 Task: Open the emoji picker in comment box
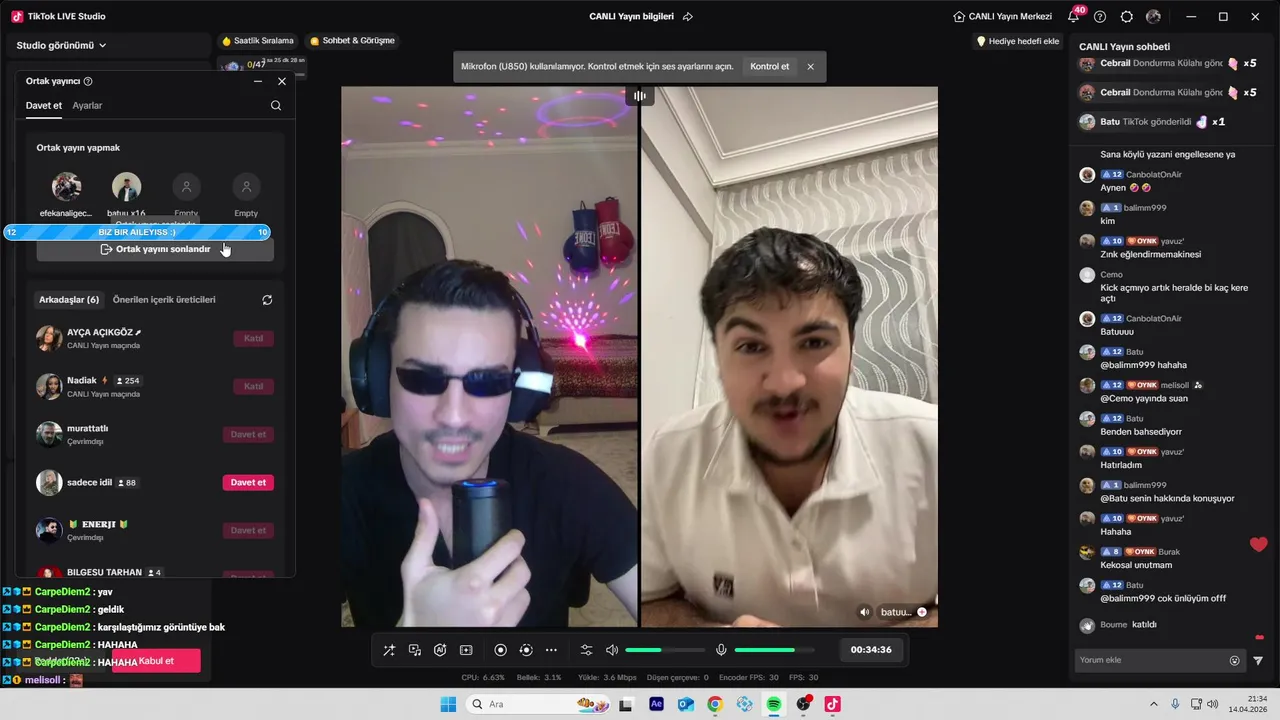tap(1234, 660)
